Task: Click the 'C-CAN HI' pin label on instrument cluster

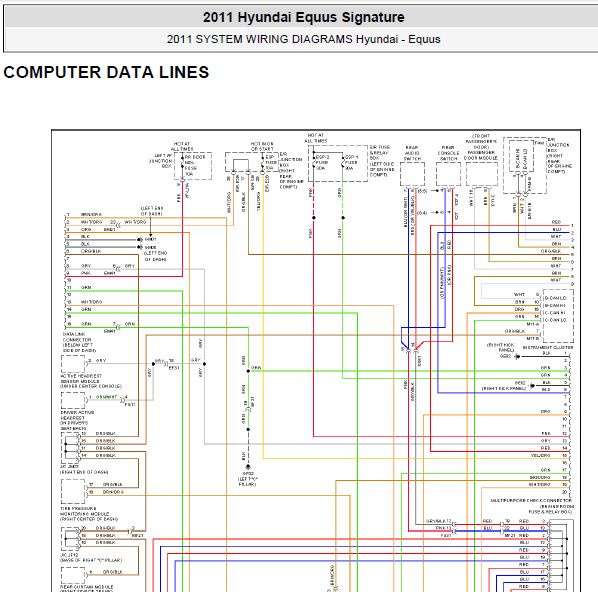Action: (555, 313)
